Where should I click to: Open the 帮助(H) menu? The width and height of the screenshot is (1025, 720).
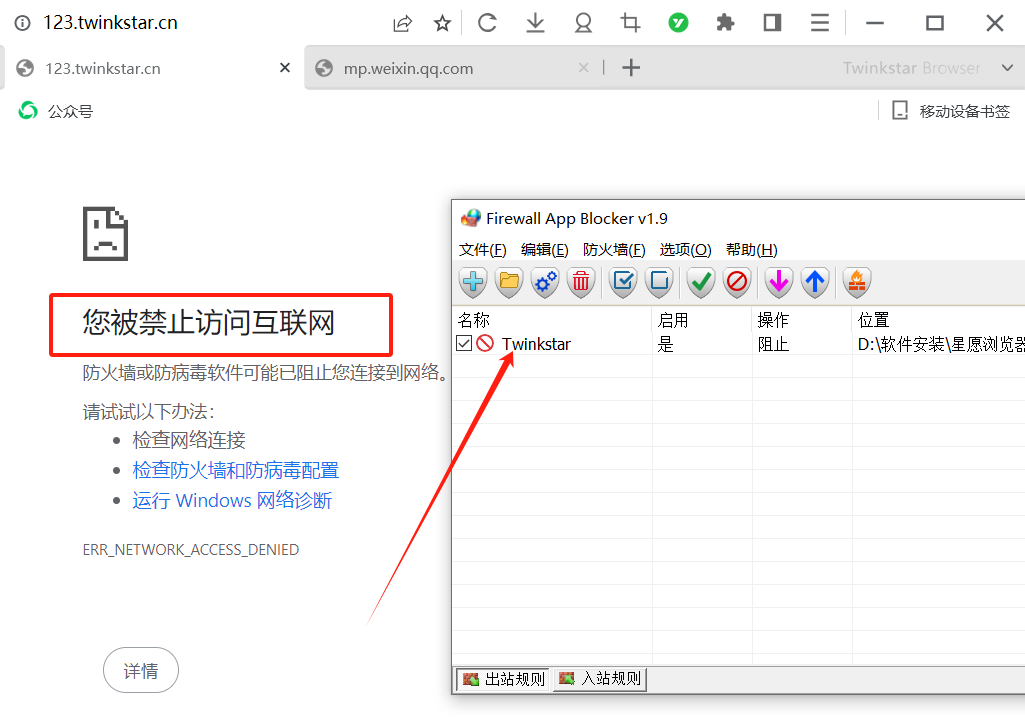[752, 250]
